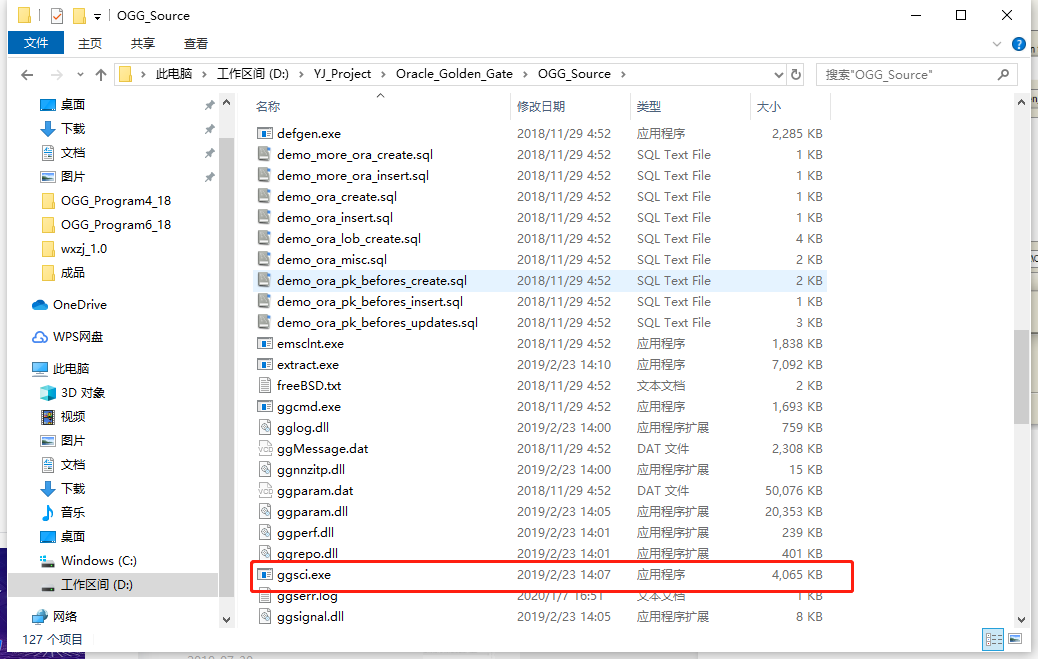This screenshot has width=1038, height=659.
Task: Open 成品 folder in sidebar
Action: tap(72, 273)
